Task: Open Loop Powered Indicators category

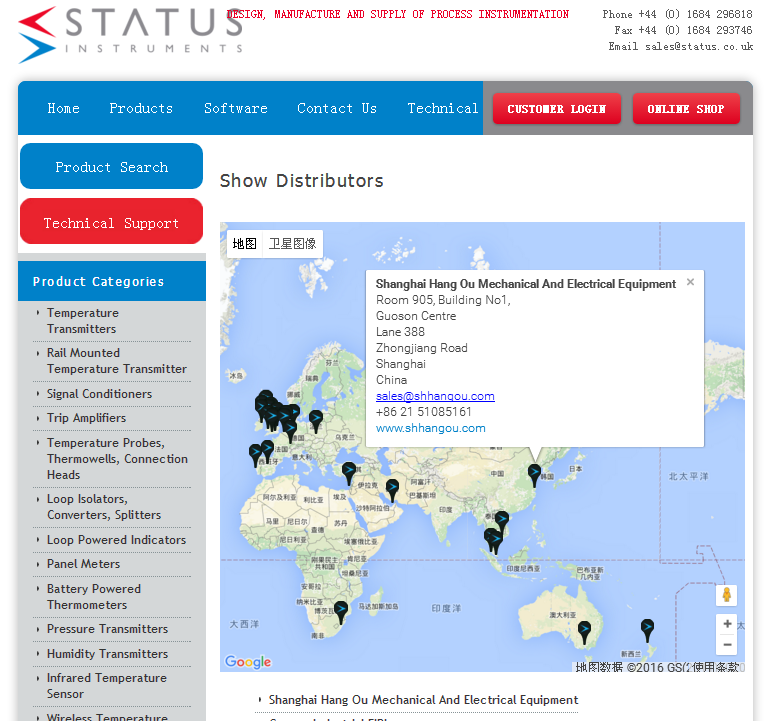Action: [x=116, y=539]
